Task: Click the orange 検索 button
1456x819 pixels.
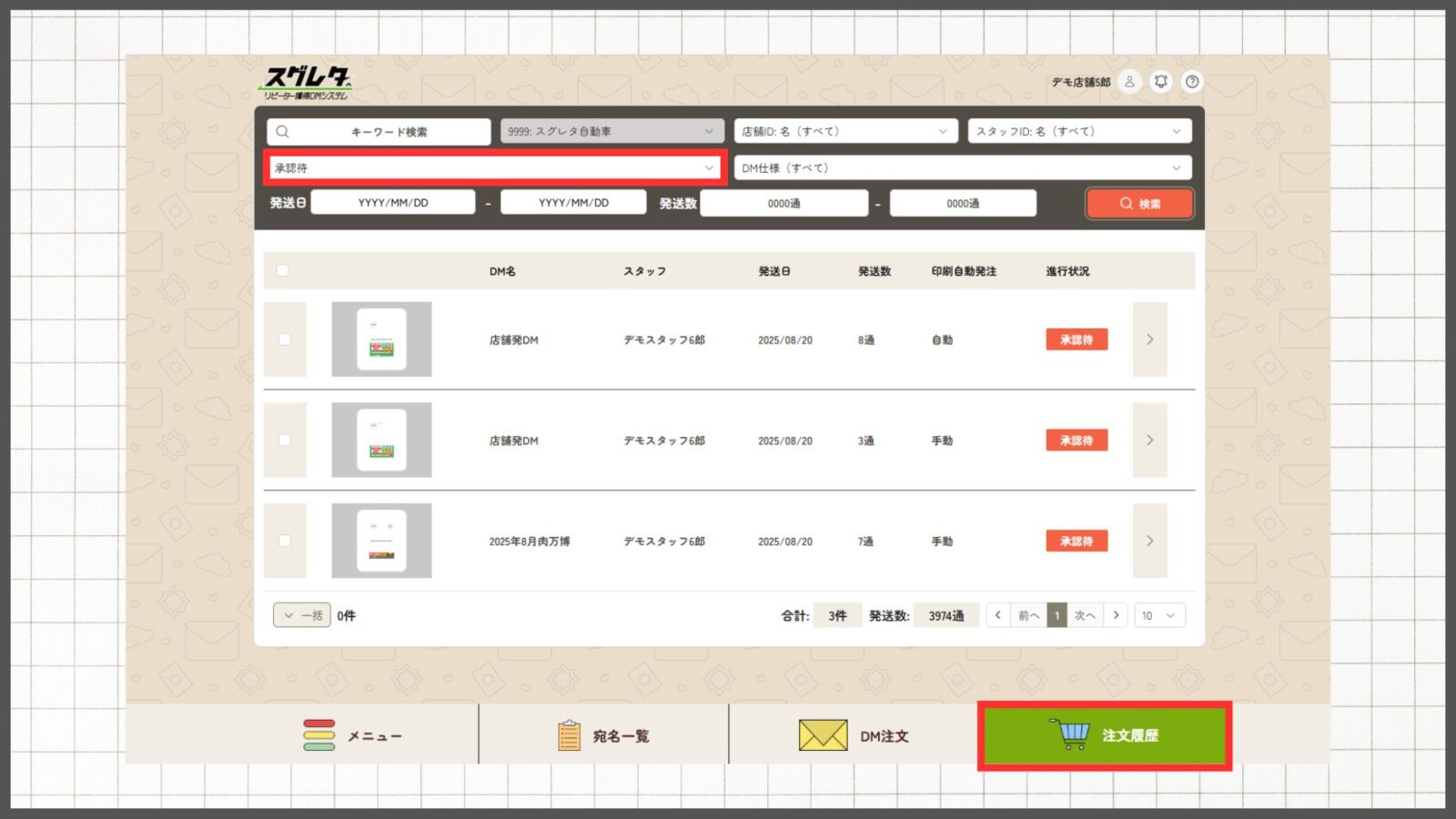Action: pos(1139,204)
